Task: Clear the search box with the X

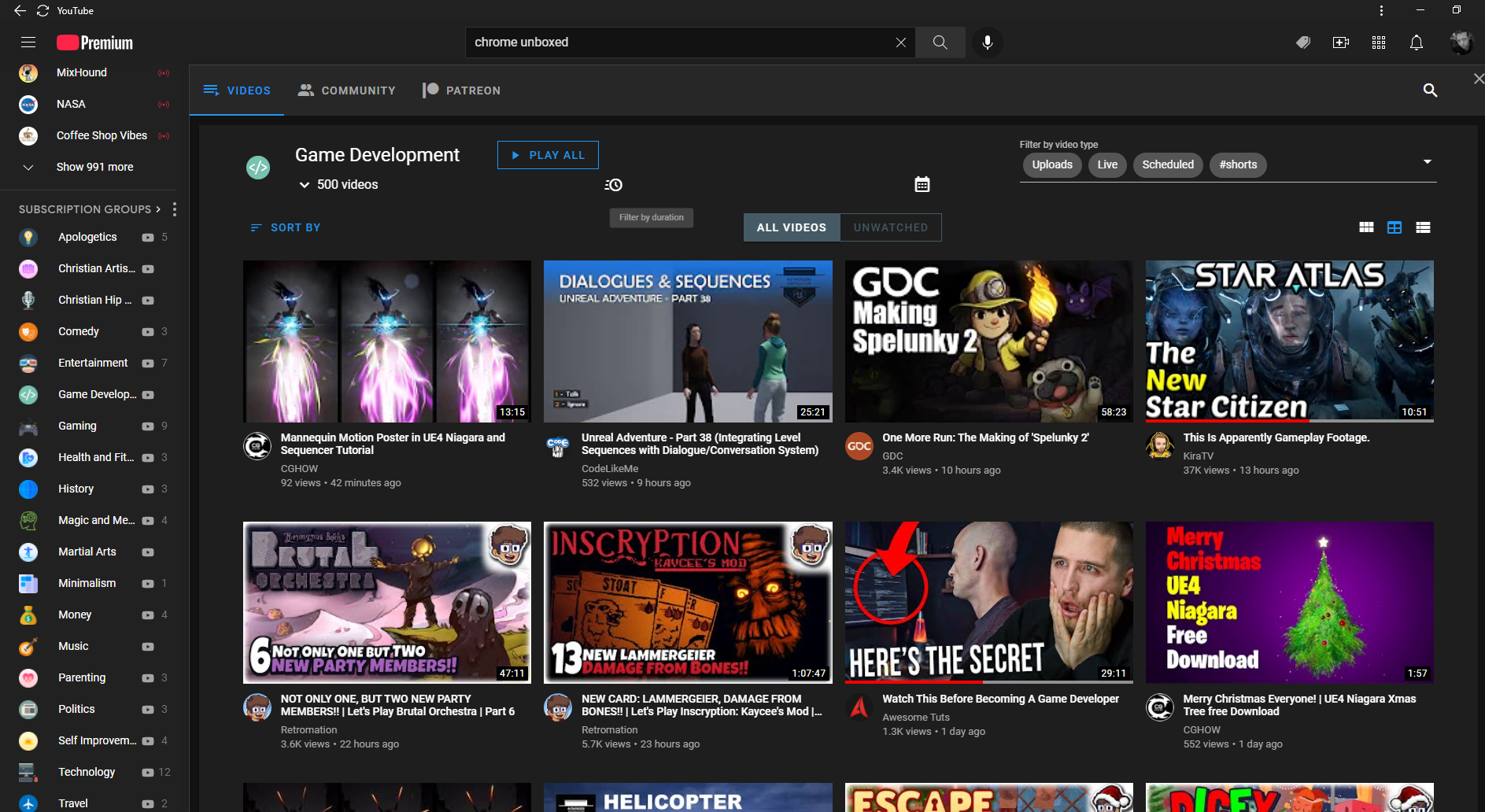Action: (x=900, y=42)
